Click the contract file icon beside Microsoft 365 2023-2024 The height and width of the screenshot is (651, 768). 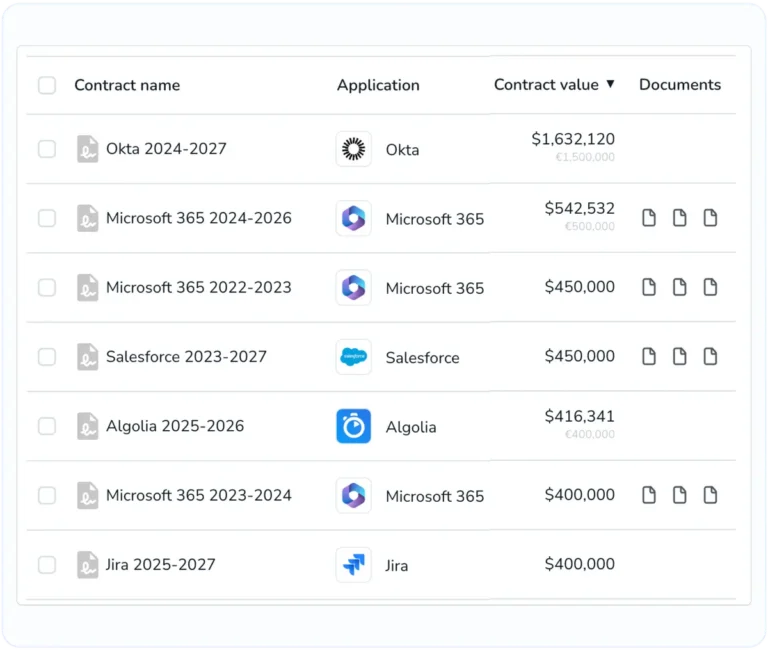coord(88,495)
